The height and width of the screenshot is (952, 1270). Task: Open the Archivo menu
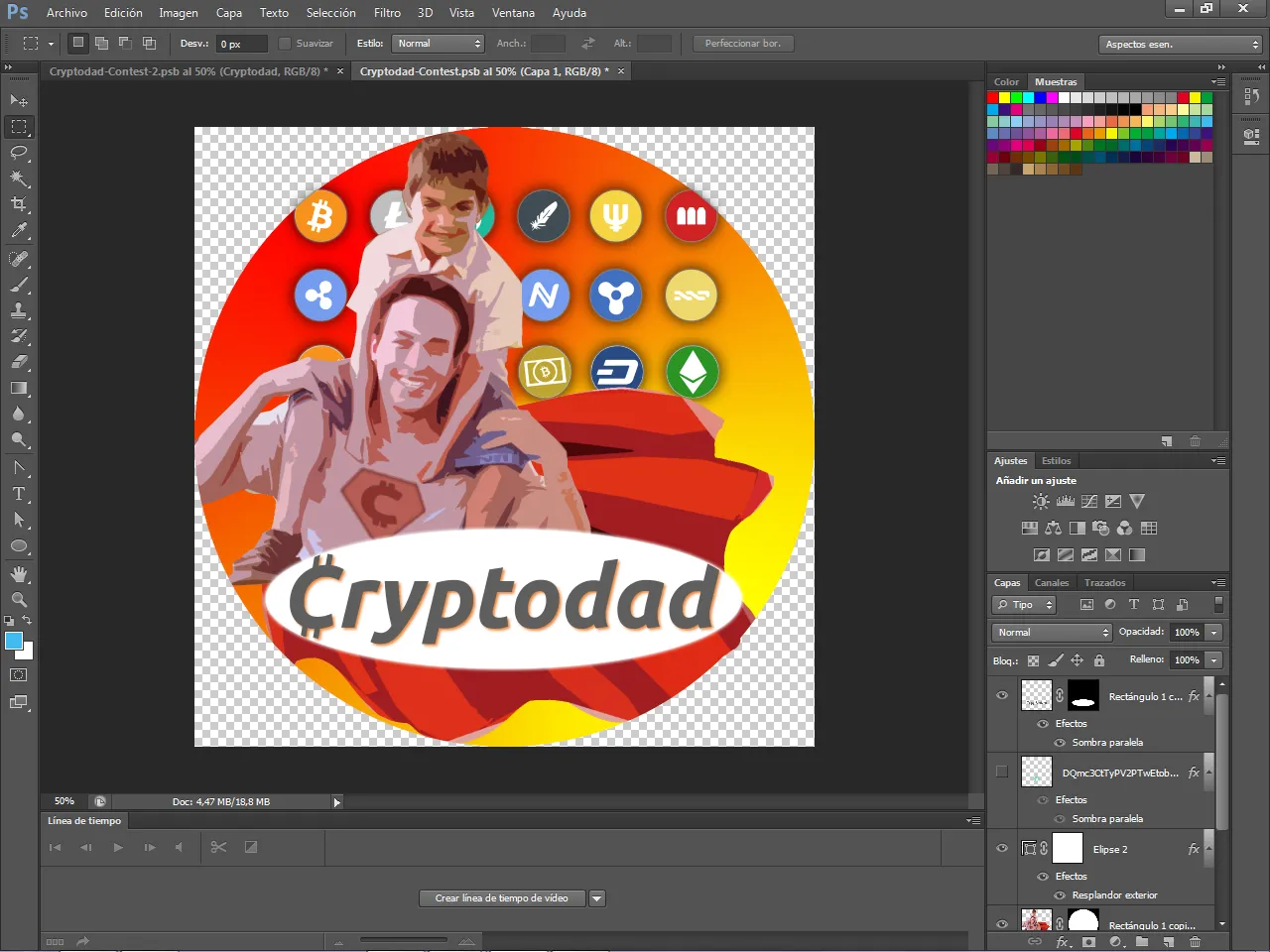pyautogui.click(x=66, y=13)
